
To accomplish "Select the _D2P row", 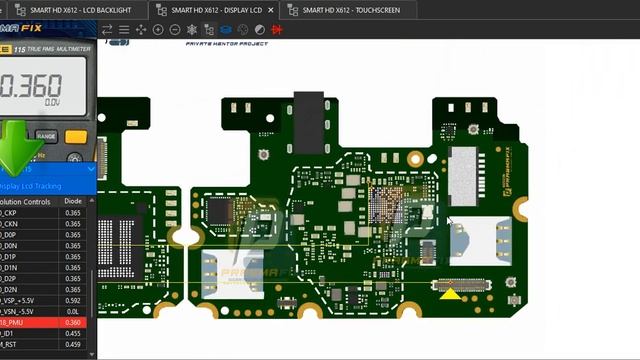I will point(43,278).
